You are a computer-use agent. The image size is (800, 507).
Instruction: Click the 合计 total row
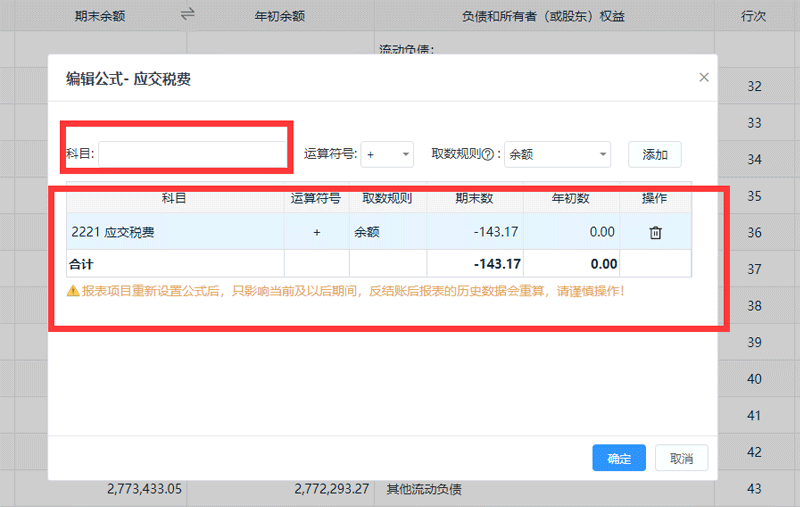175,264
